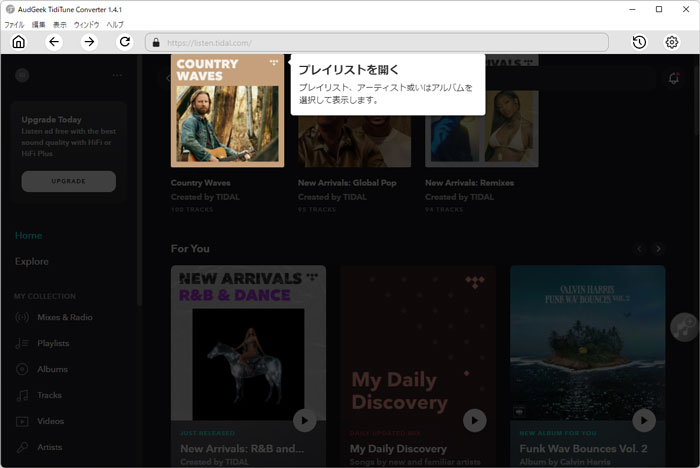The width and height of the screenshot is (700, 468).
Task: Show next For You items
Action: [x=658, y=249]
